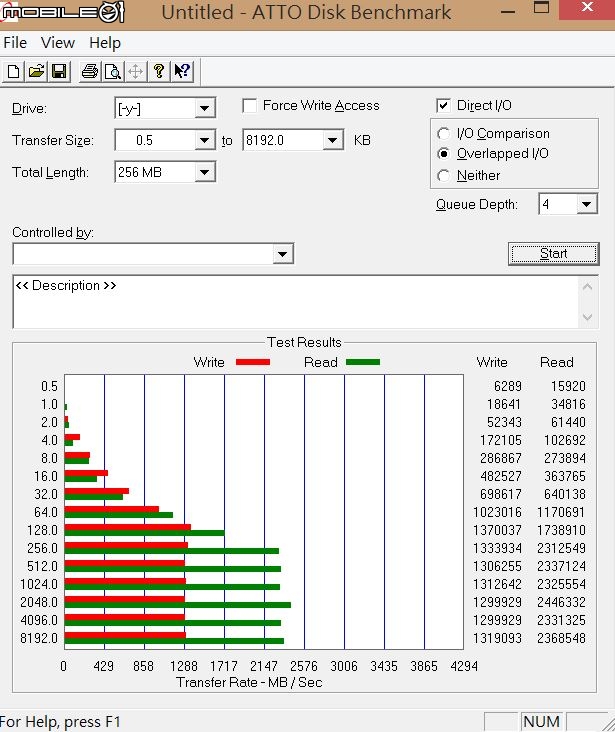
Task: Click the read value 1170691
Action: point(561,512)
